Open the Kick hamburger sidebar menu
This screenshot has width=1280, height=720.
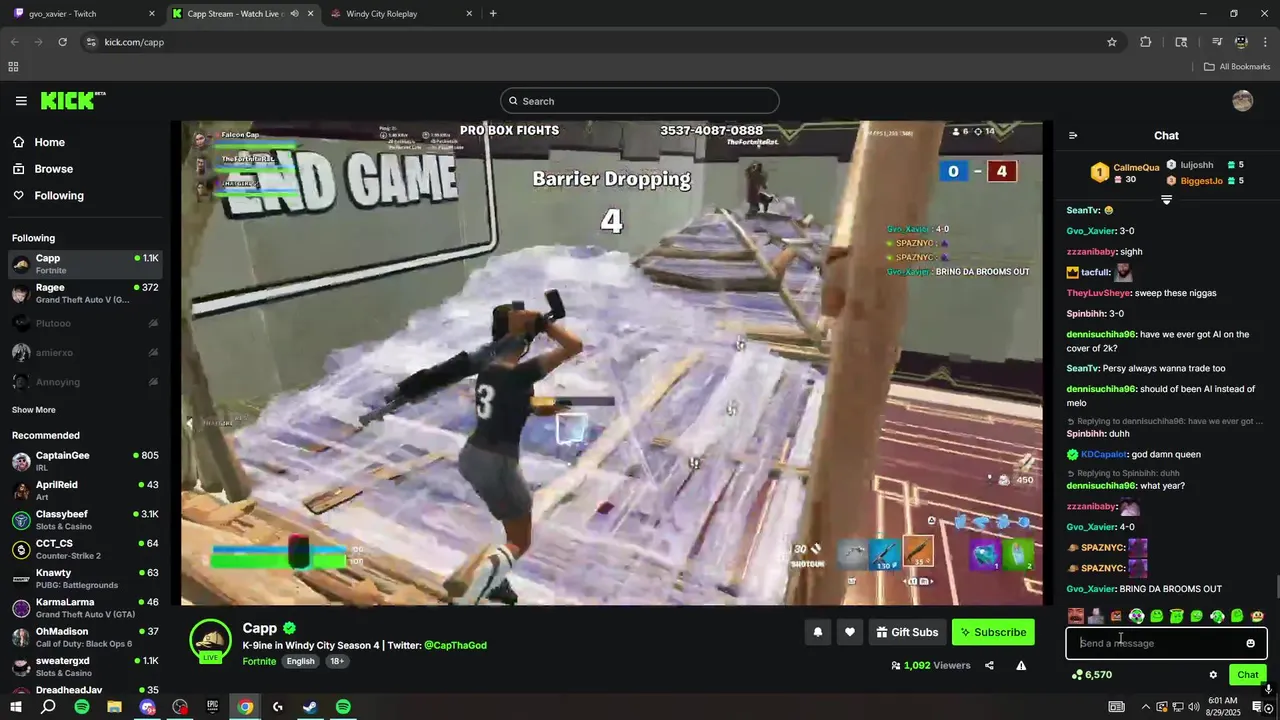click(21, 101)
